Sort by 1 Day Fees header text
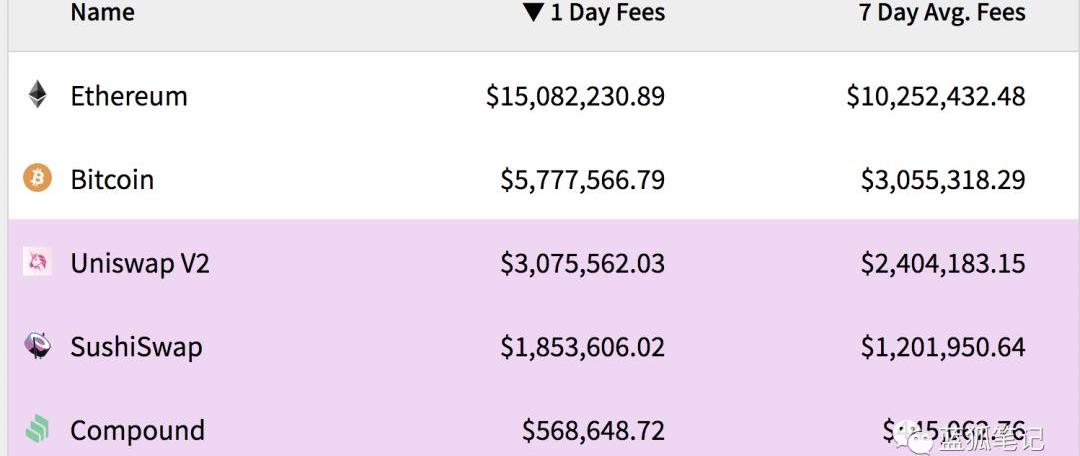Image resolution: width=1080 pixels, height=456 pixels. click(608, 12)
